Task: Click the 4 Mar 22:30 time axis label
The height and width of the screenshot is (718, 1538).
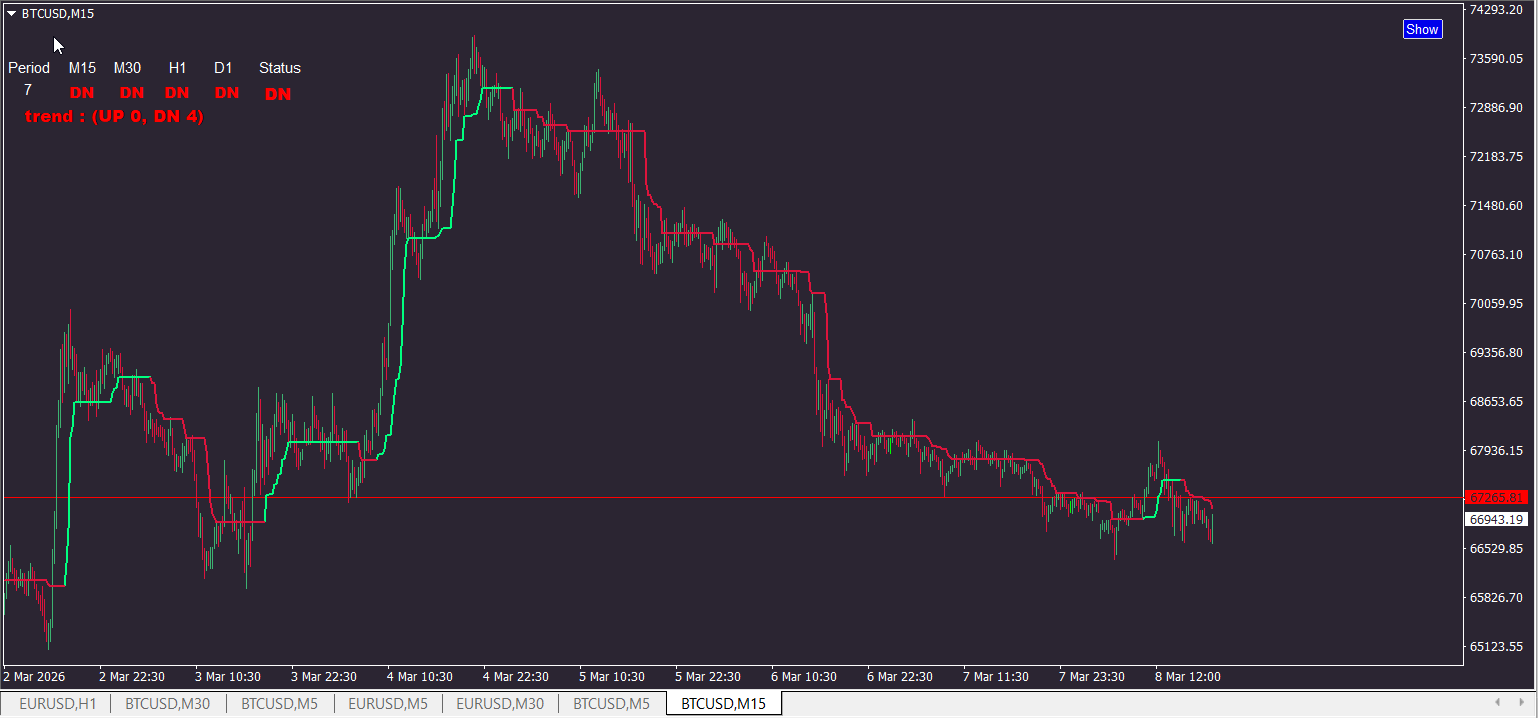Action: coord(516,677)
